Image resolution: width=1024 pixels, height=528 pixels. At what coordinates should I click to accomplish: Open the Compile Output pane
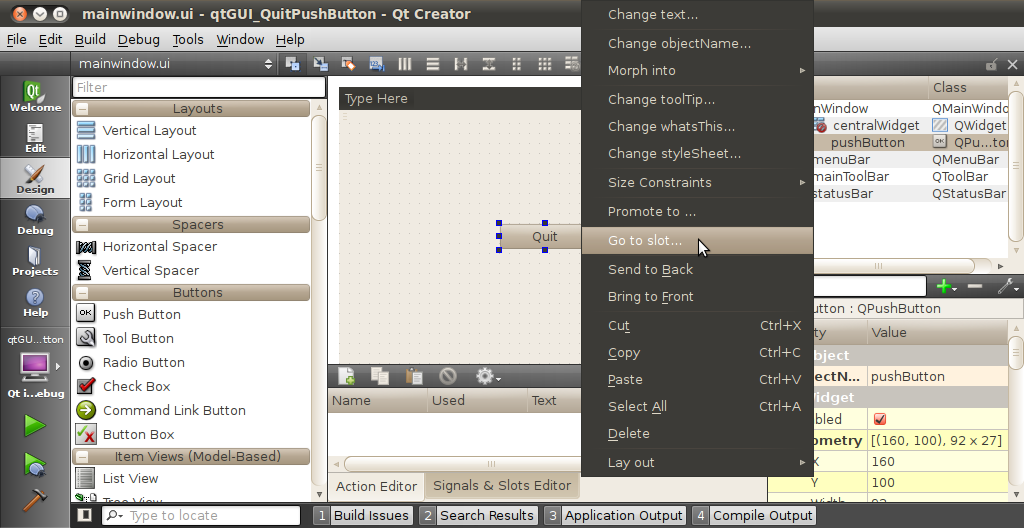click(754, 516)
